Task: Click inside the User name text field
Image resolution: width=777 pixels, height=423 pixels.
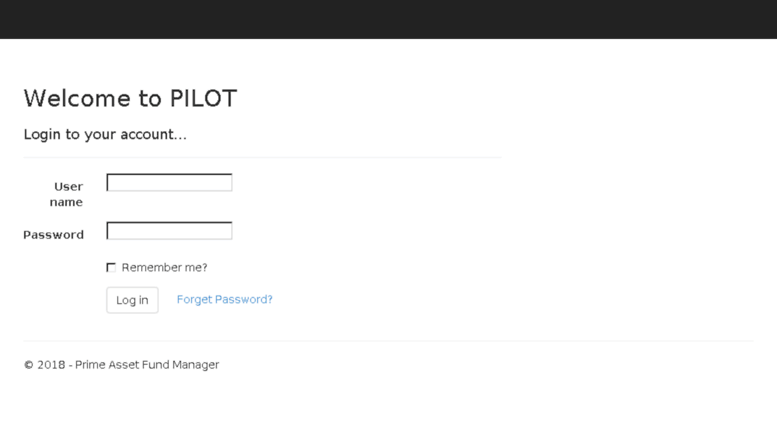Action: click(169, 182)
